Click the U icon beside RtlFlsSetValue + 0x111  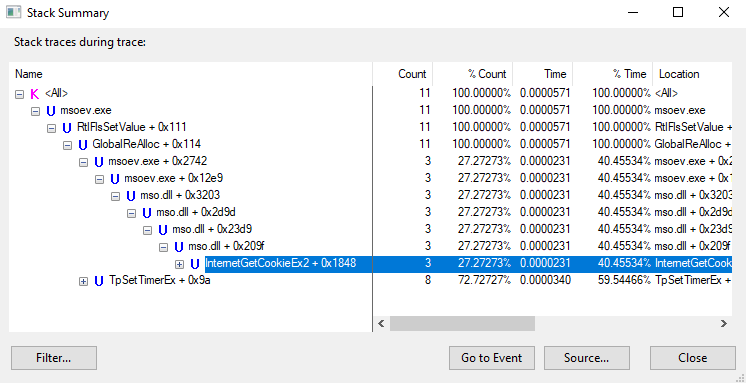pos(67,128)
